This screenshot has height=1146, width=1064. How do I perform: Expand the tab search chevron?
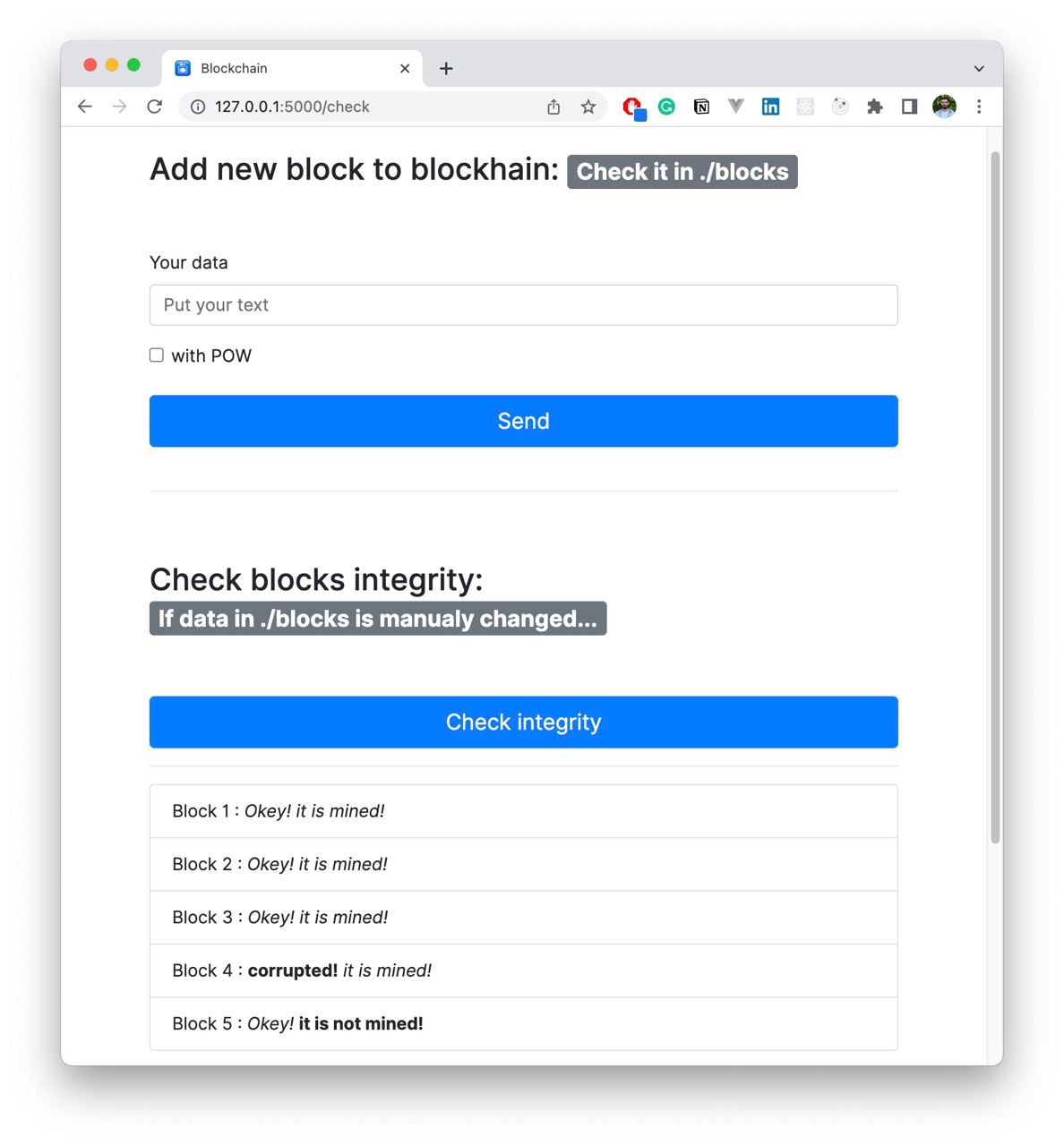979,68
